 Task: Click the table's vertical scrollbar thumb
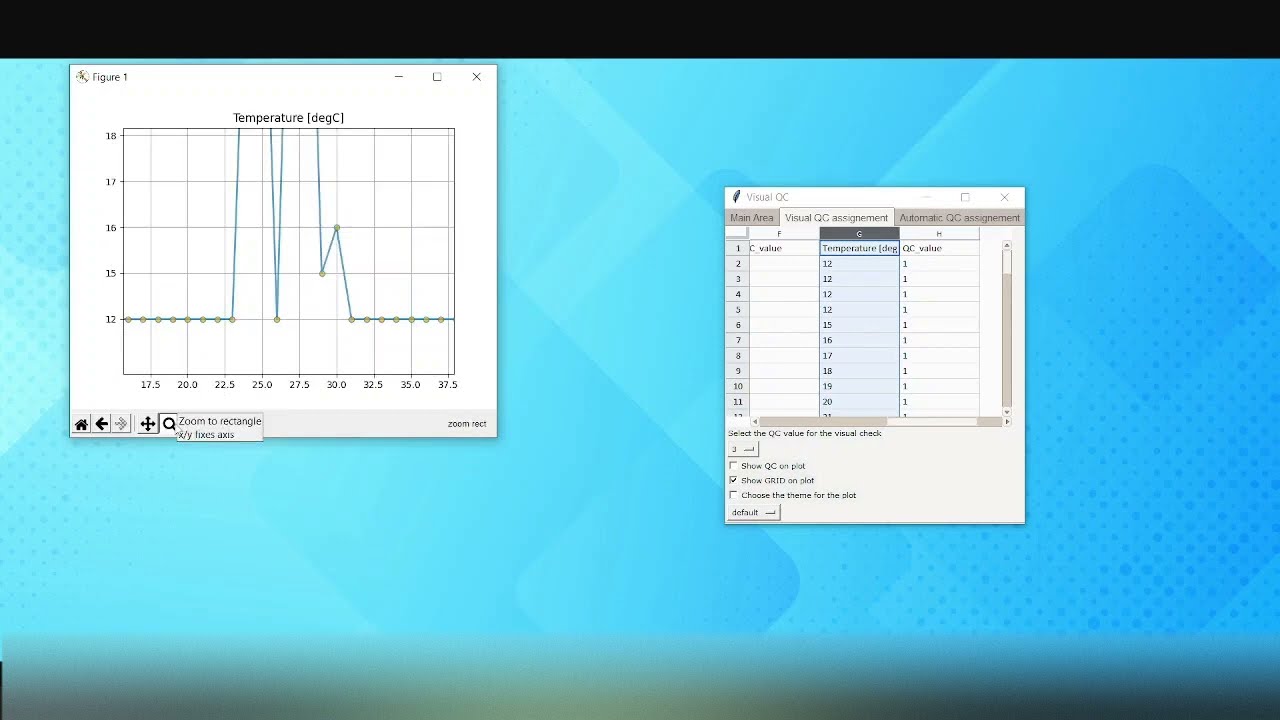pos(1007,262)
